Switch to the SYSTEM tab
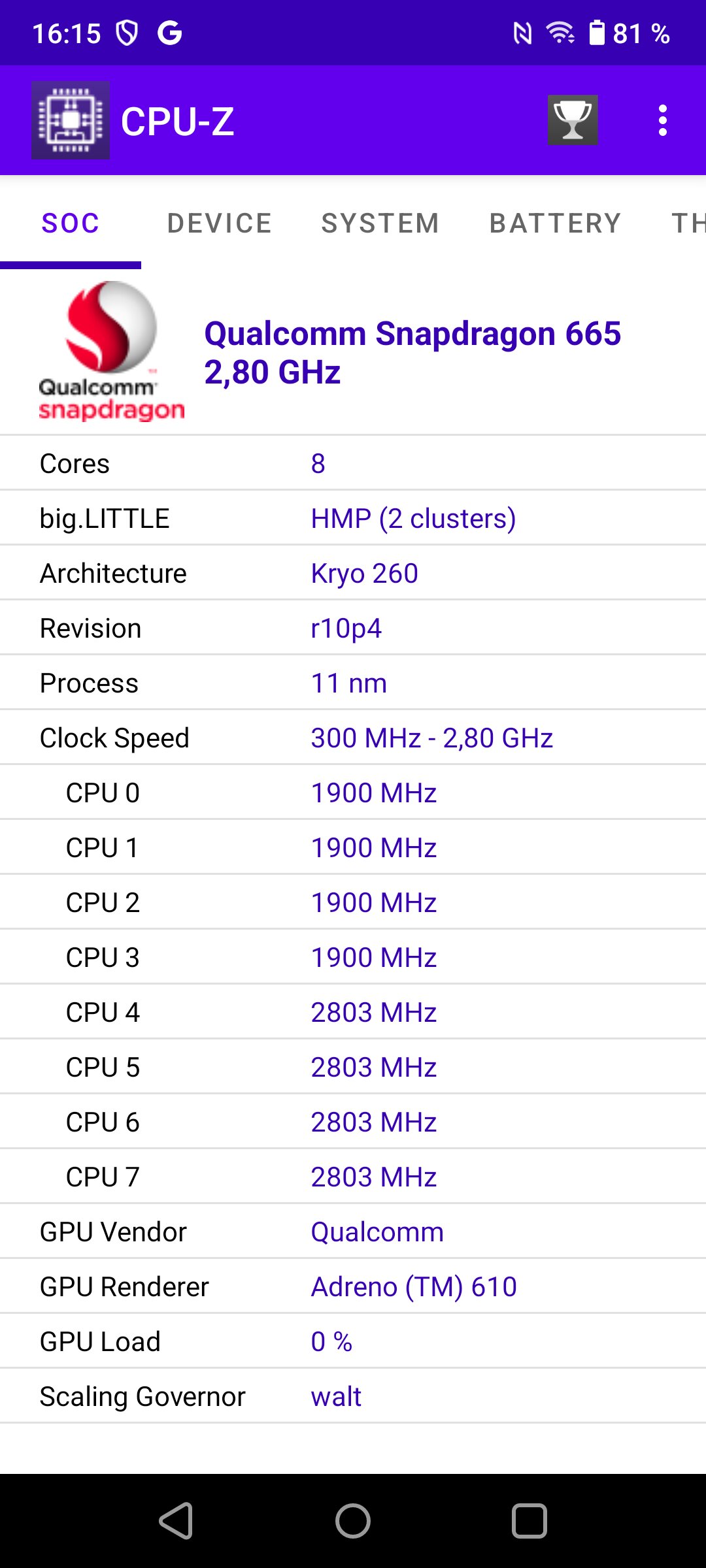Image resolution: width=706 pixels, height=1568 pixels. pos(380,223)
